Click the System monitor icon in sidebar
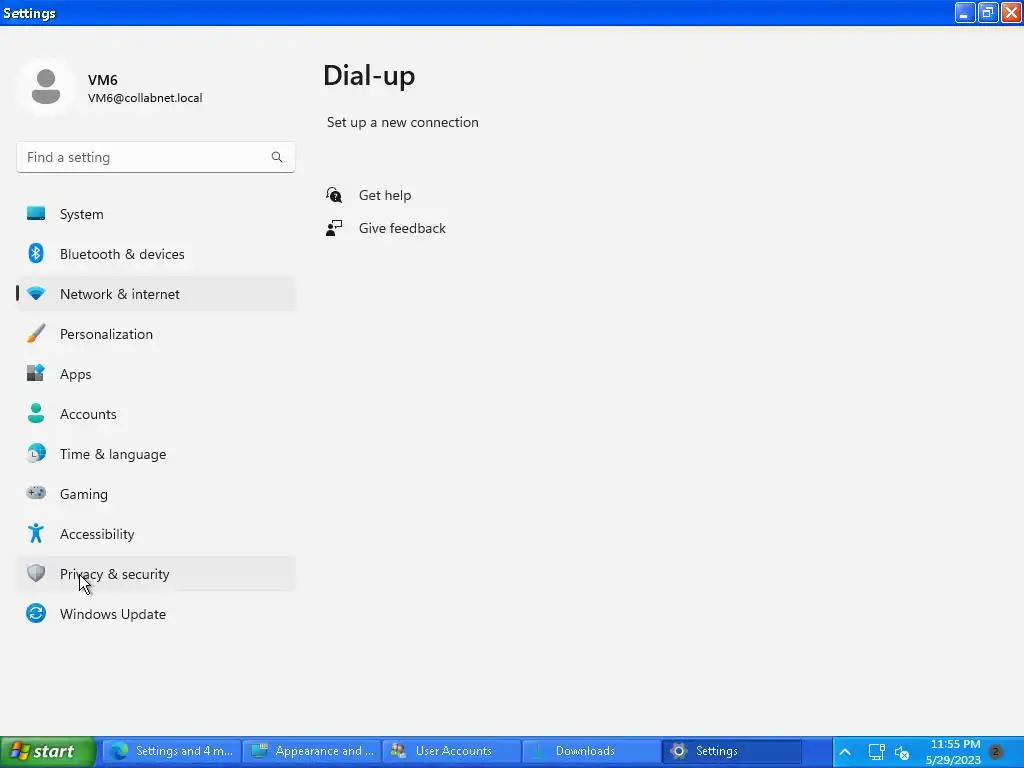Image resolution: width=1024 pixels, height=768 pixels. tap(36, 214)
